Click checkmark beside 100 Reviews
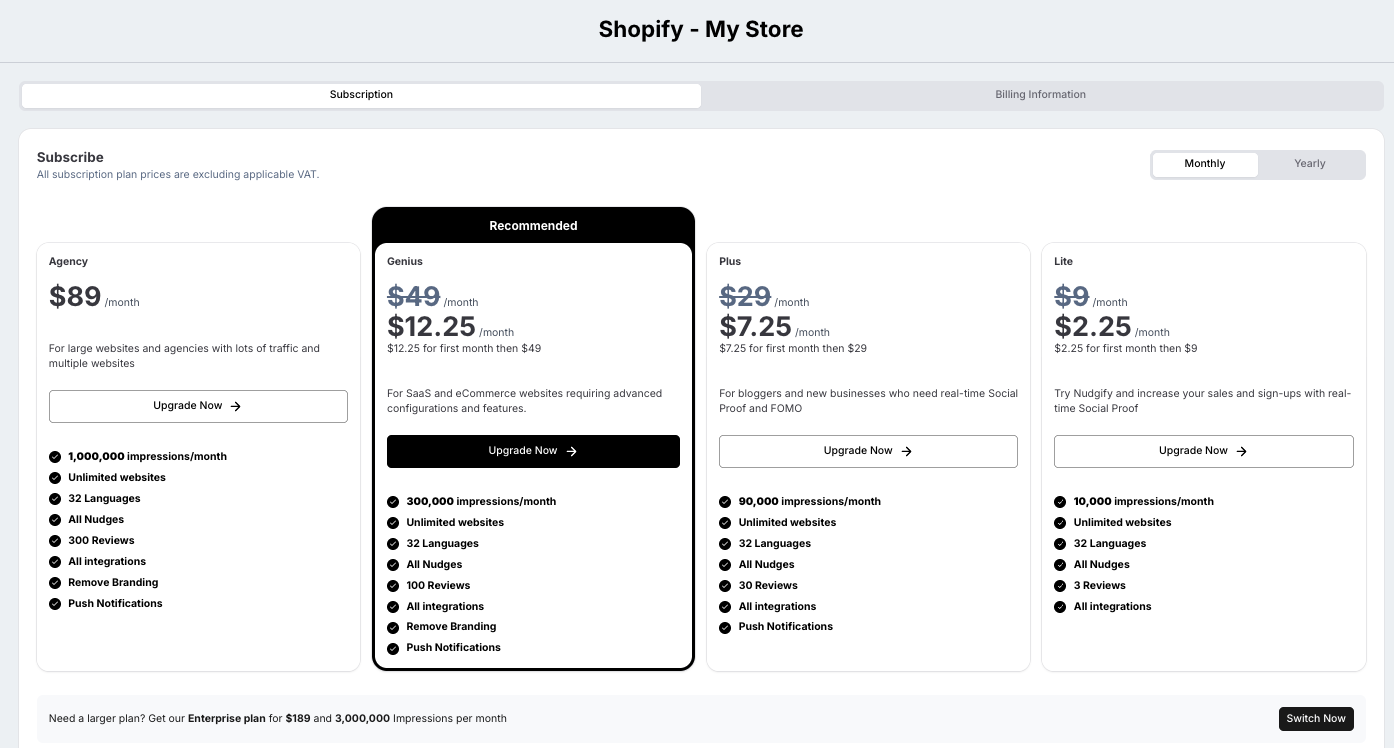This screenshot has height=748, width=1394. tap(393, 586)
